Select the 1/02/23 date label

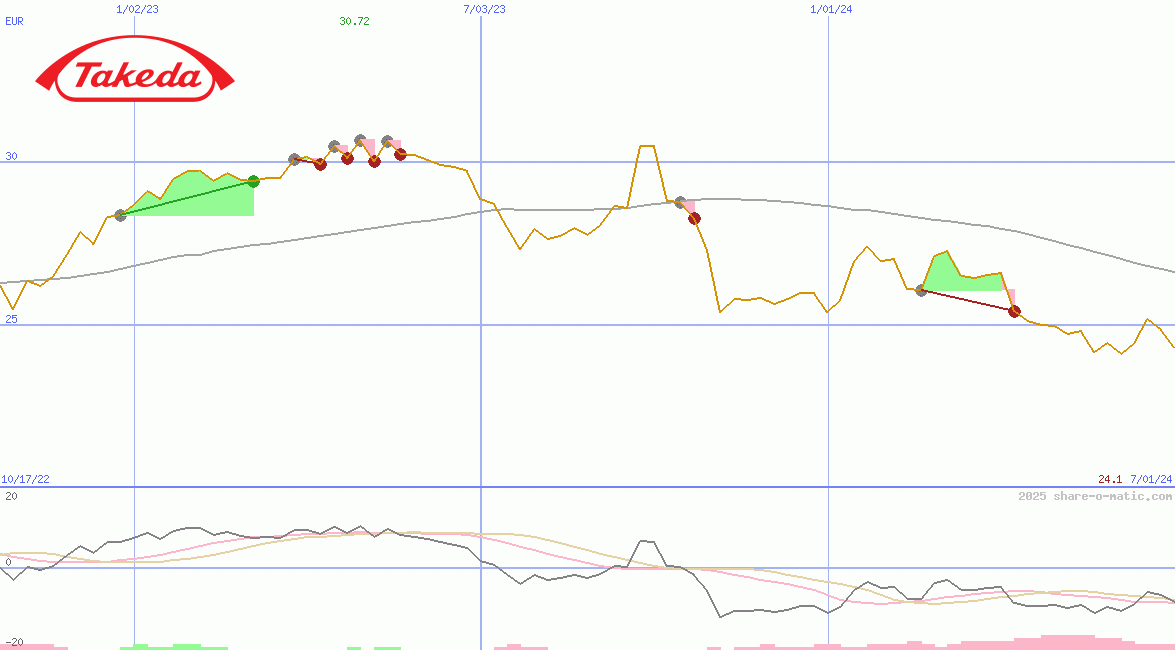(x=137, y=9)
